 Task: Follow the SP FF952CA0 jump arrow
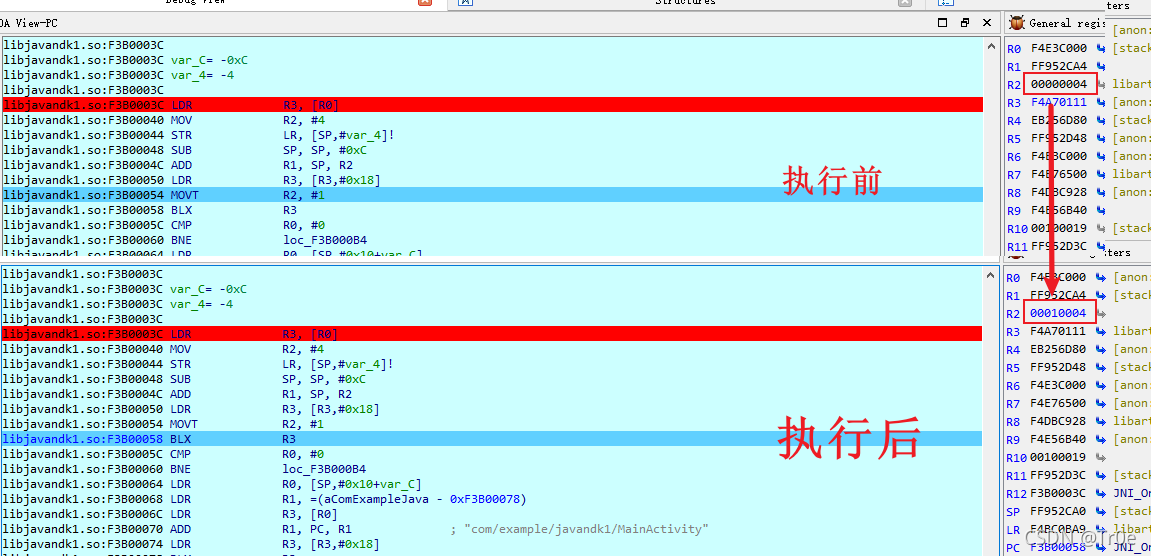pyautogui.click(x=1101, y=511)
